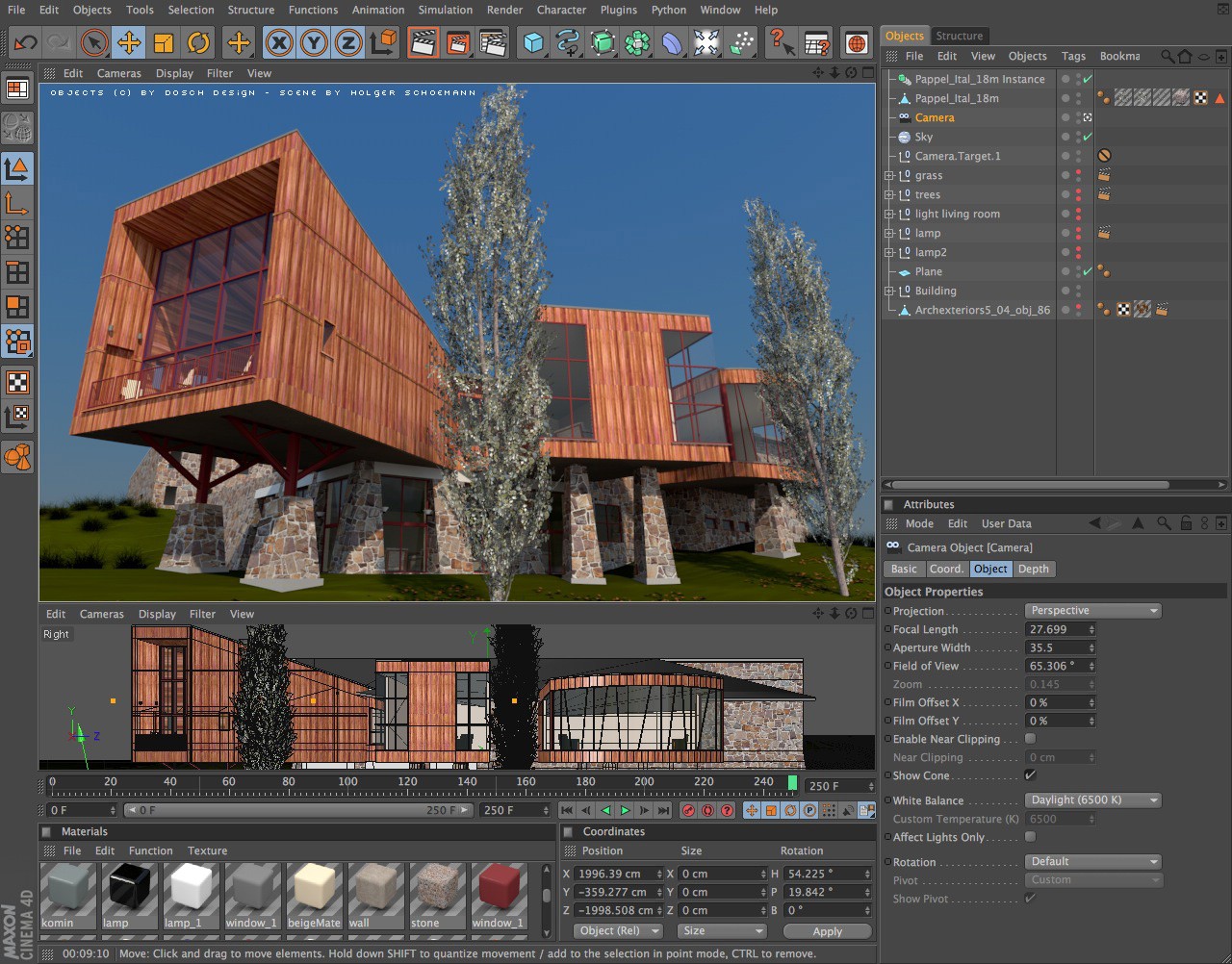The image size is (1232, 964).
Task: Toggle the Sky object's green visibility check
Action: click(x=1089, y=136)
